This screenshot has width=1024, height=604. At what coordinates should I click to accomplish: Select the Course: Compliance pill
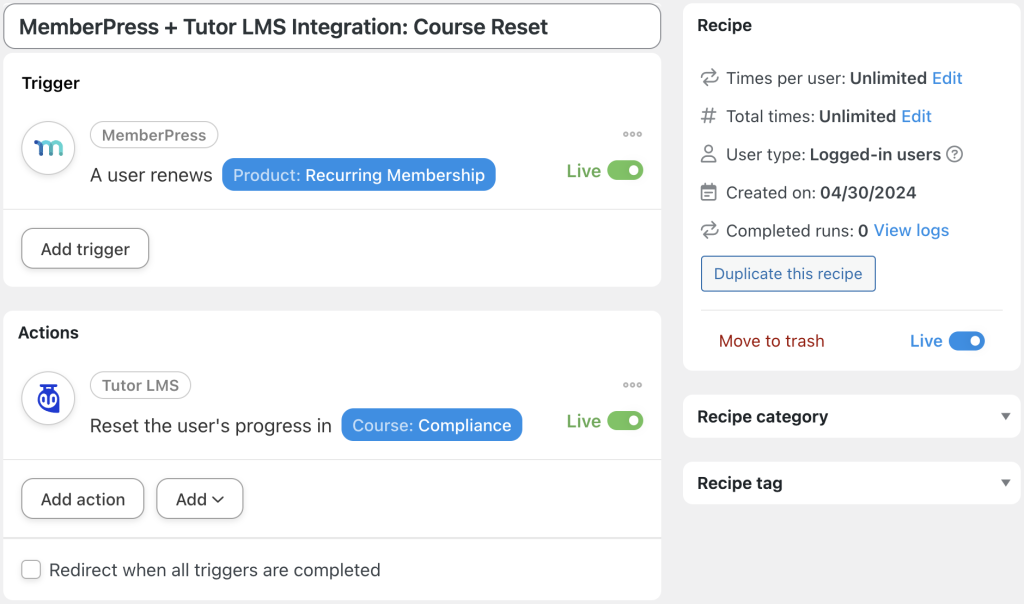click(431, 424)
